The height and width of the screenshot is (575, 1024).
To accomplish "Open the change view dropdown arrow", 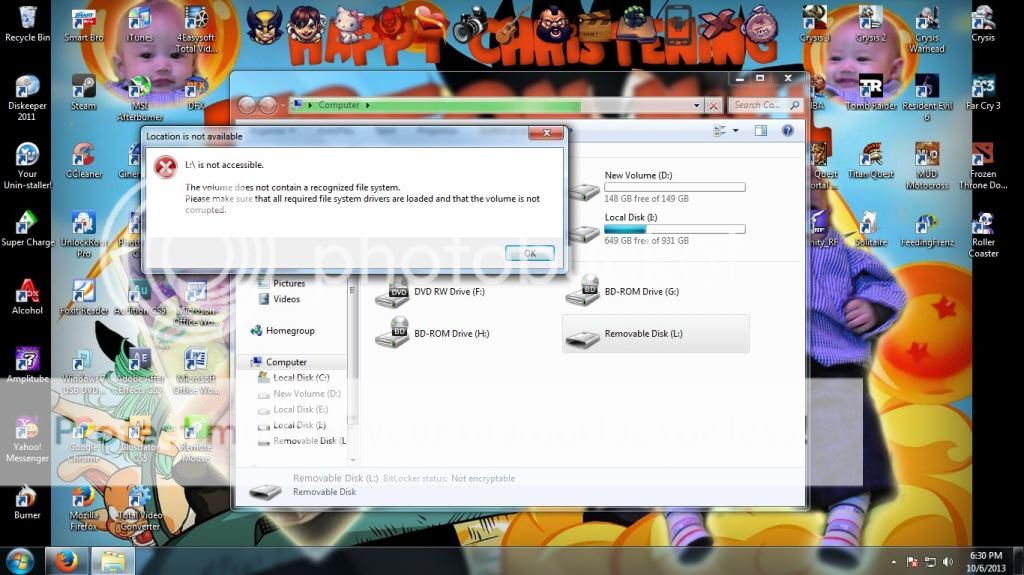I will [736, 131].
